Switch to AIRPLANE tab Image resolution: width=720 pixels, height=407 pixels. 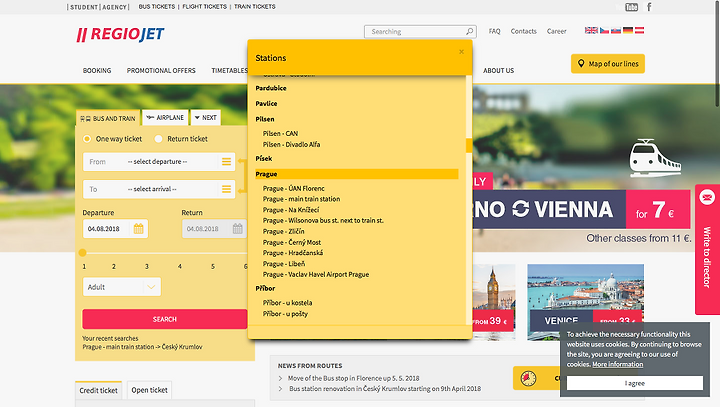[165, 118]
